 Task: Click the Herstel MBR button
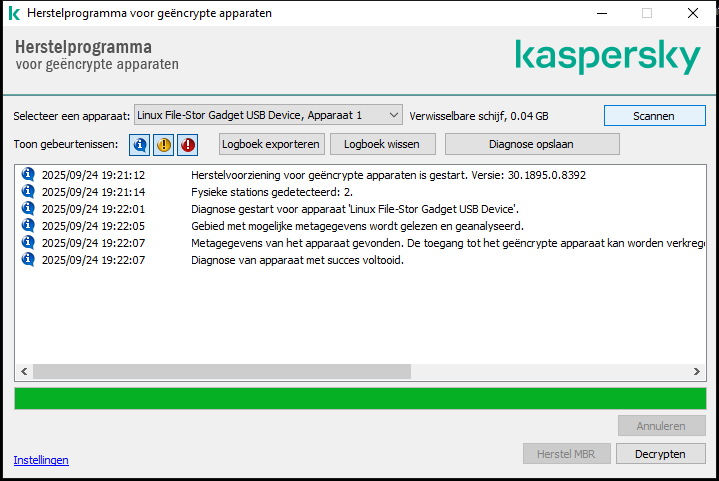pyautogui.click(x=566, y=454)
